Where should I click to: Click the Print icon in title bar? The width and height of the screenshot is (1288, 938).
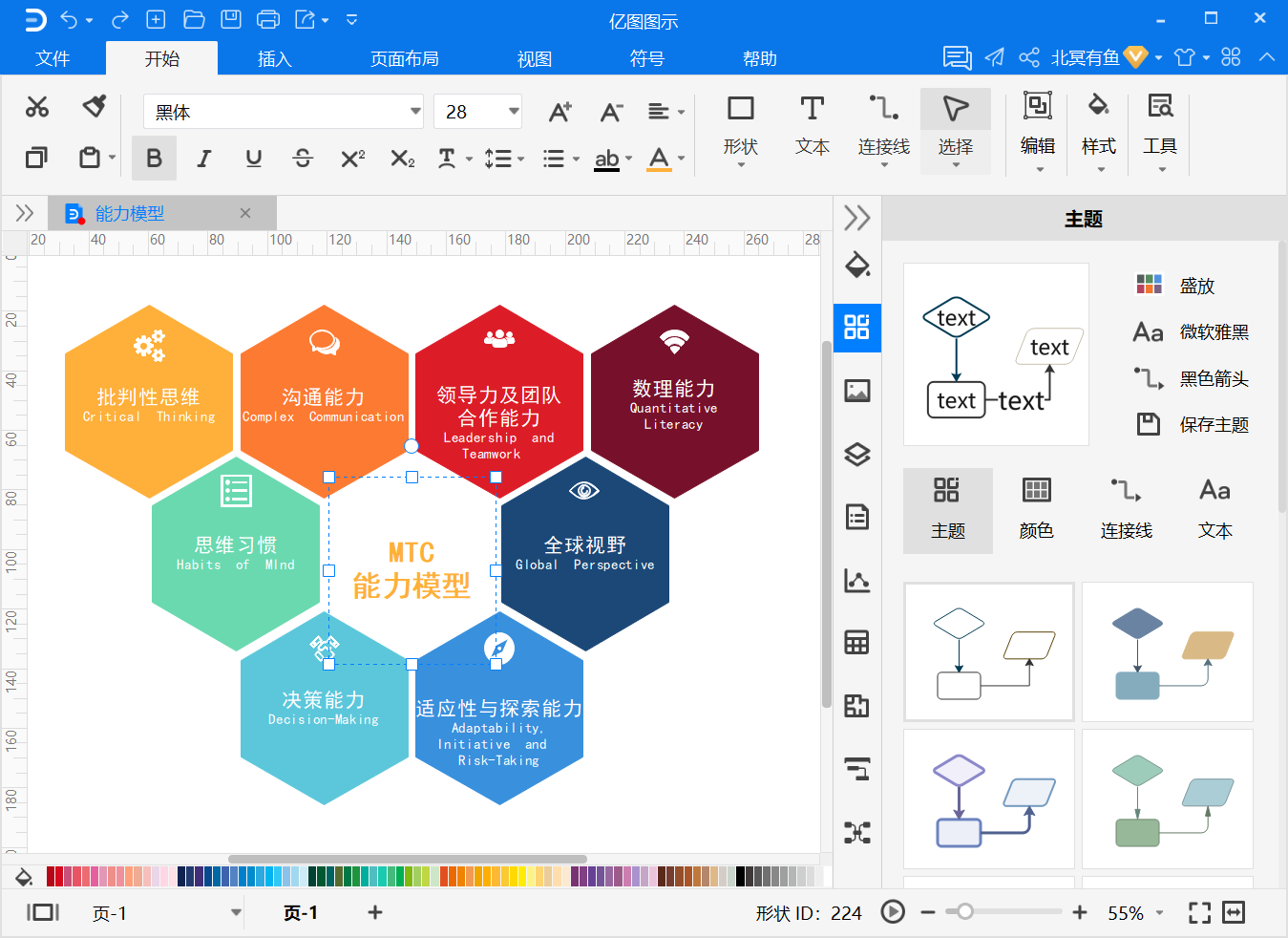click(x=268, y=19)
